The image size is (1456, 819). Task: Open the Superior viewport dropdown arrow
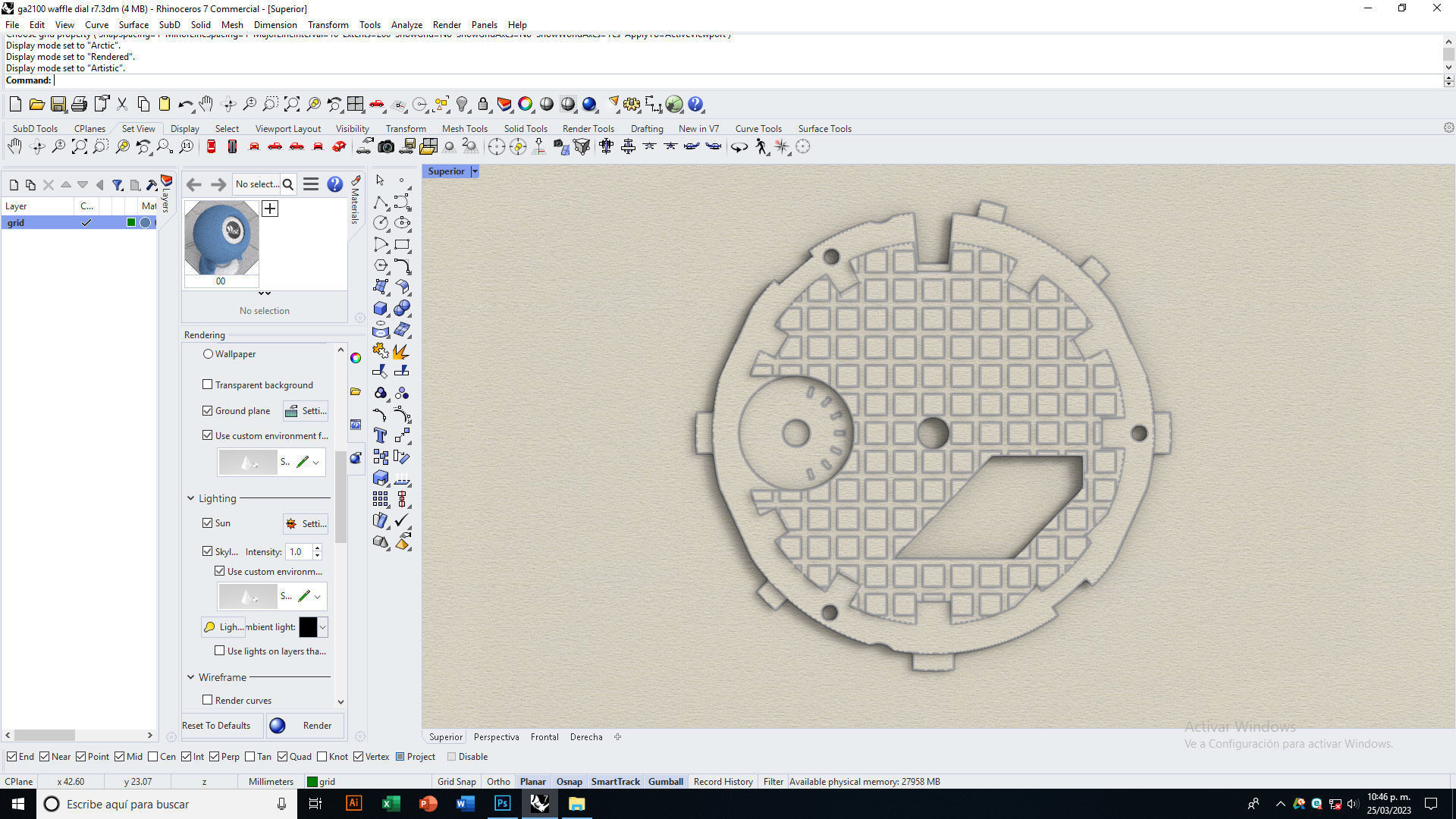click(475, 171)
